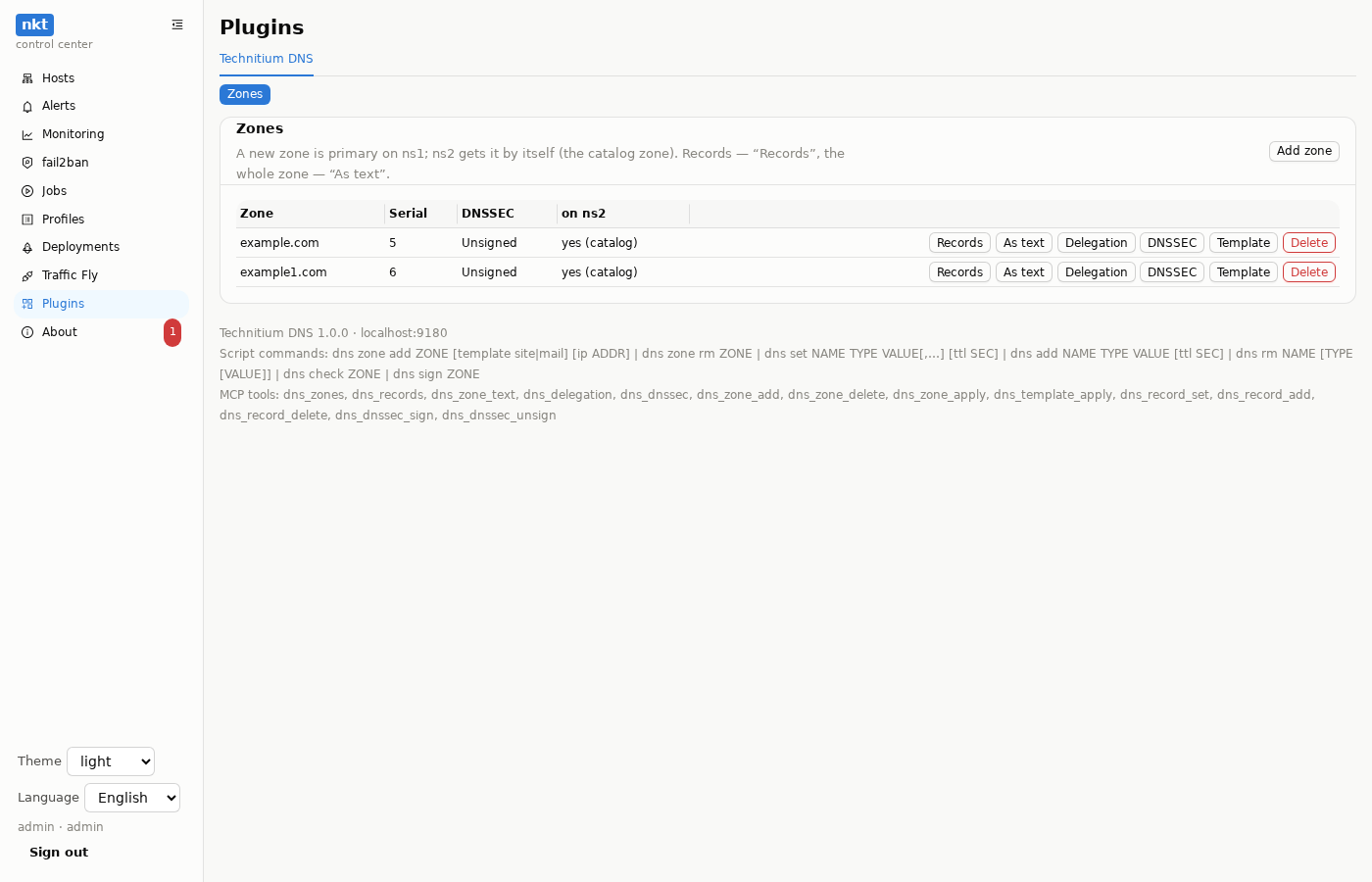Open the Deployments menu item

click(x=102, y=247)
